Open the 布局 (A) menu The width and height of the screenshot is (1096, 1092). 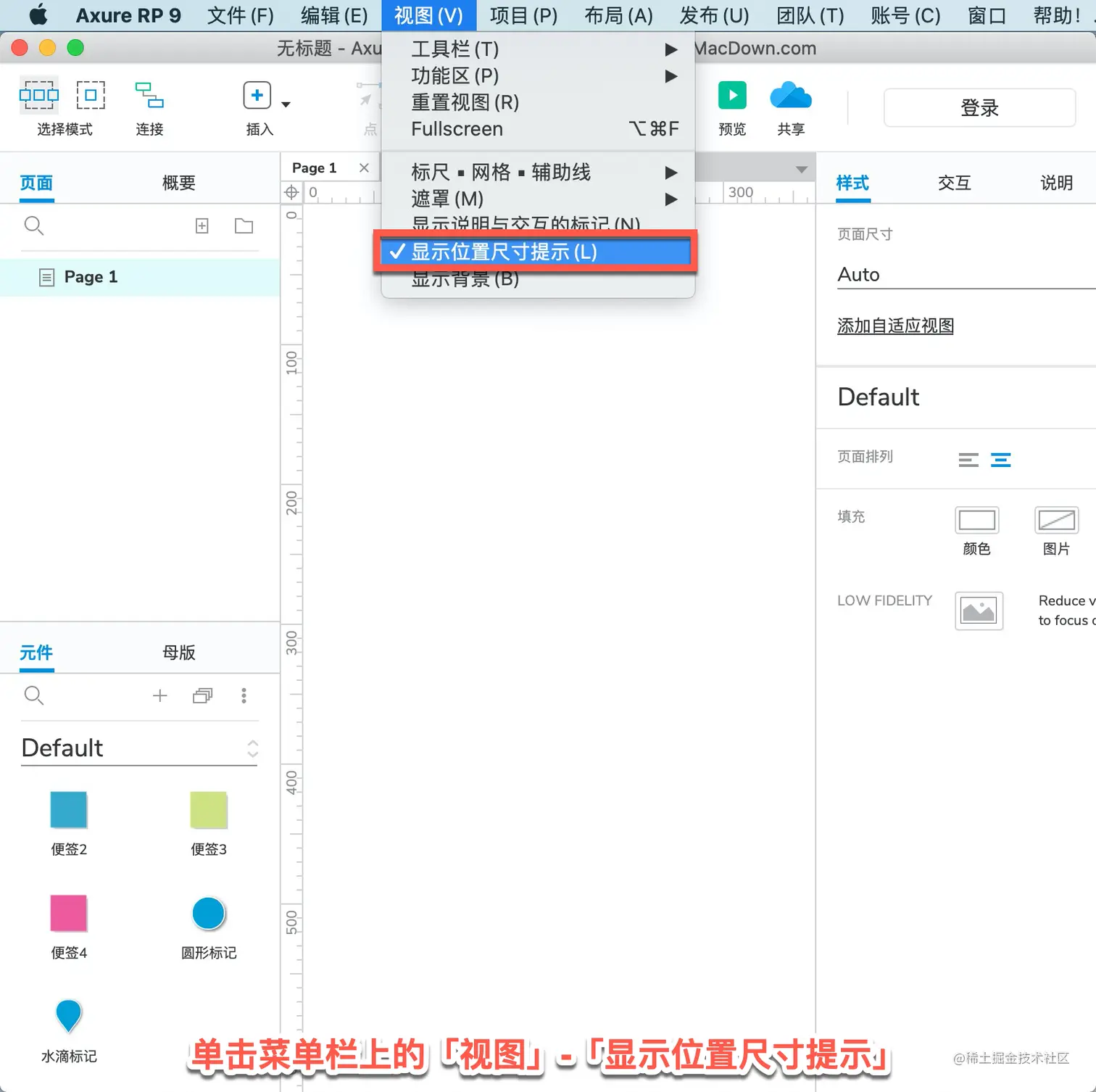[619, 15]
